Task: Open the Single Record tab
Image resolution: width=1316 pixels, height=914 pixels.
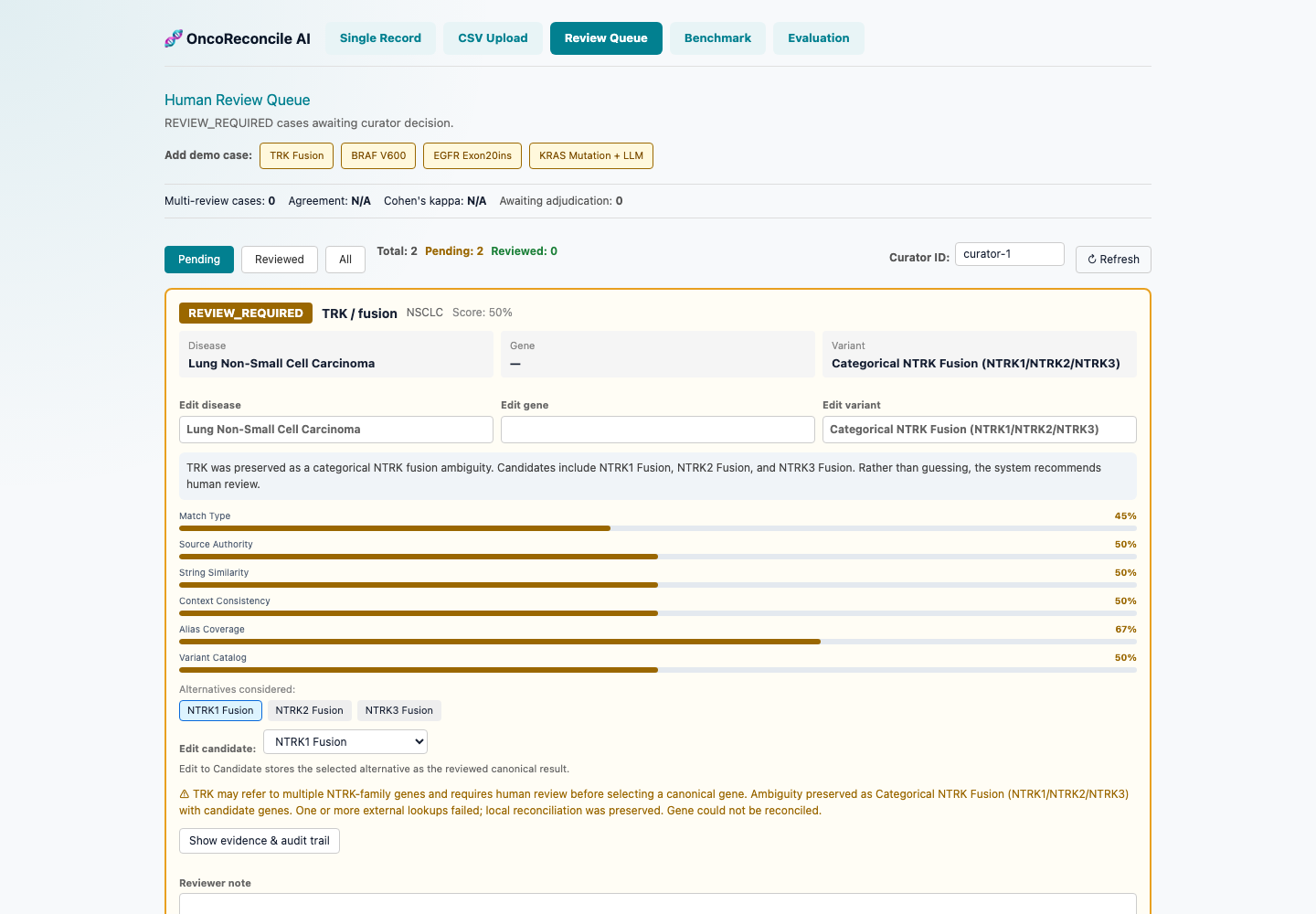Action: click(x=380, y=38)
